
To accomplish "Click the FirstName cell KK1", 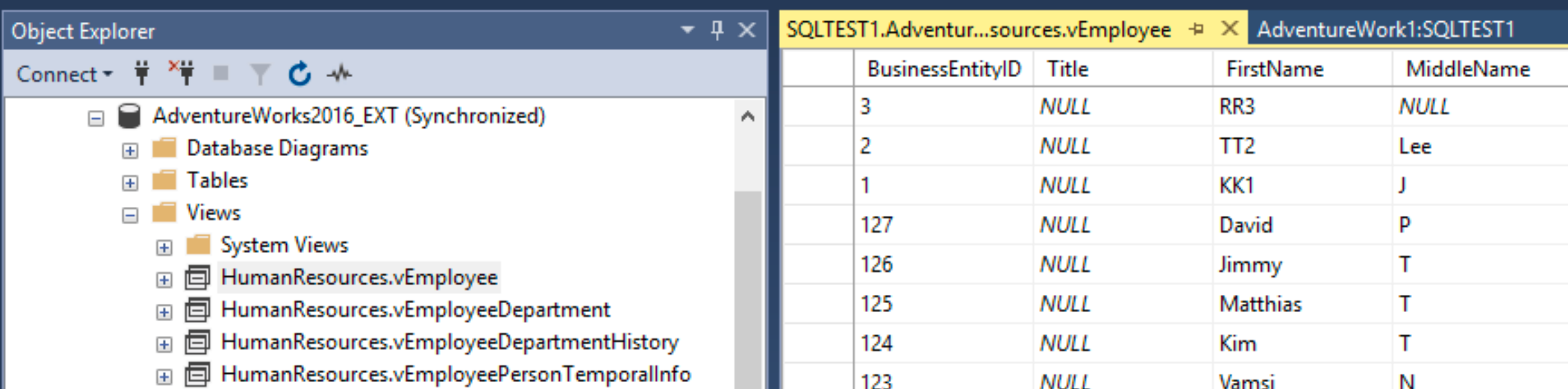I will pos(1303,186).
